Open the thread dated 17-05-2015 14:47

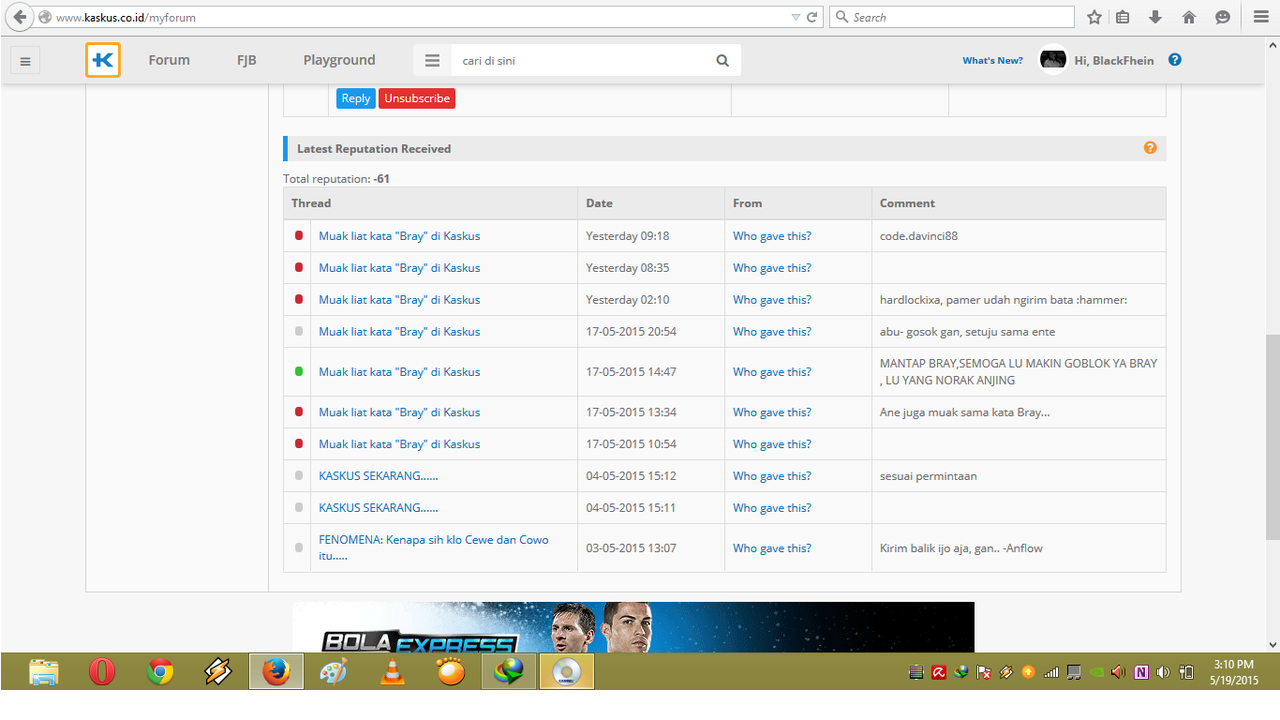point(399,372)
